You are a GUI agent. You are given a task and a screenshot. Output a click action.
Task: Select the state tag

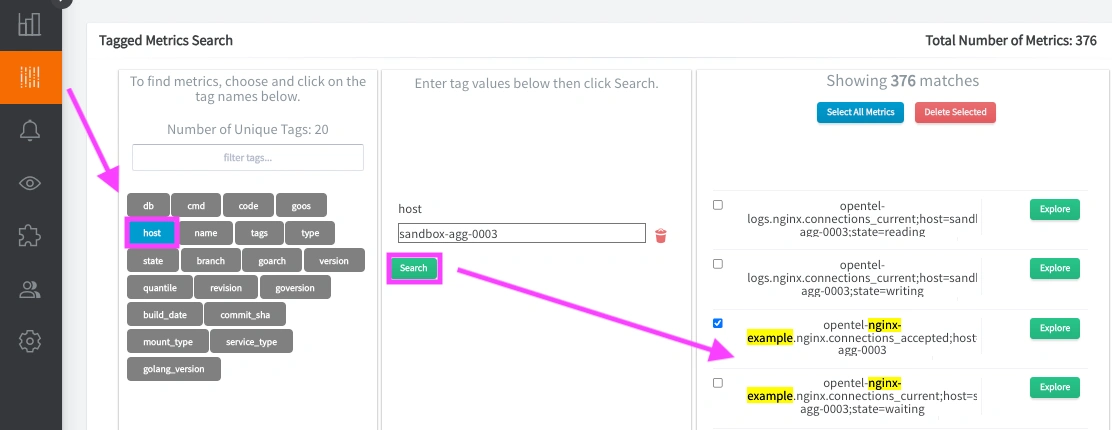[152, 260]
